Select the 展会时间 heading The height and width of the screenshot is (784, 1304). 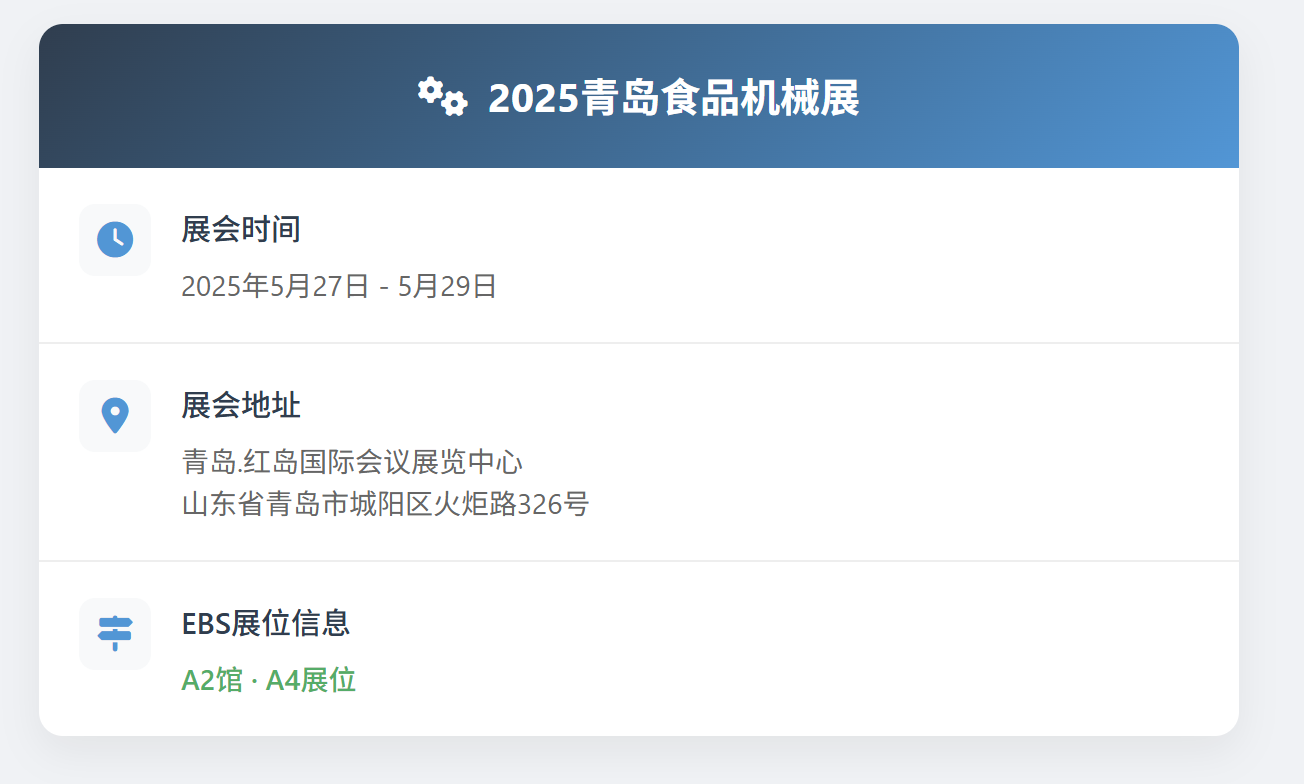(241, 229)
